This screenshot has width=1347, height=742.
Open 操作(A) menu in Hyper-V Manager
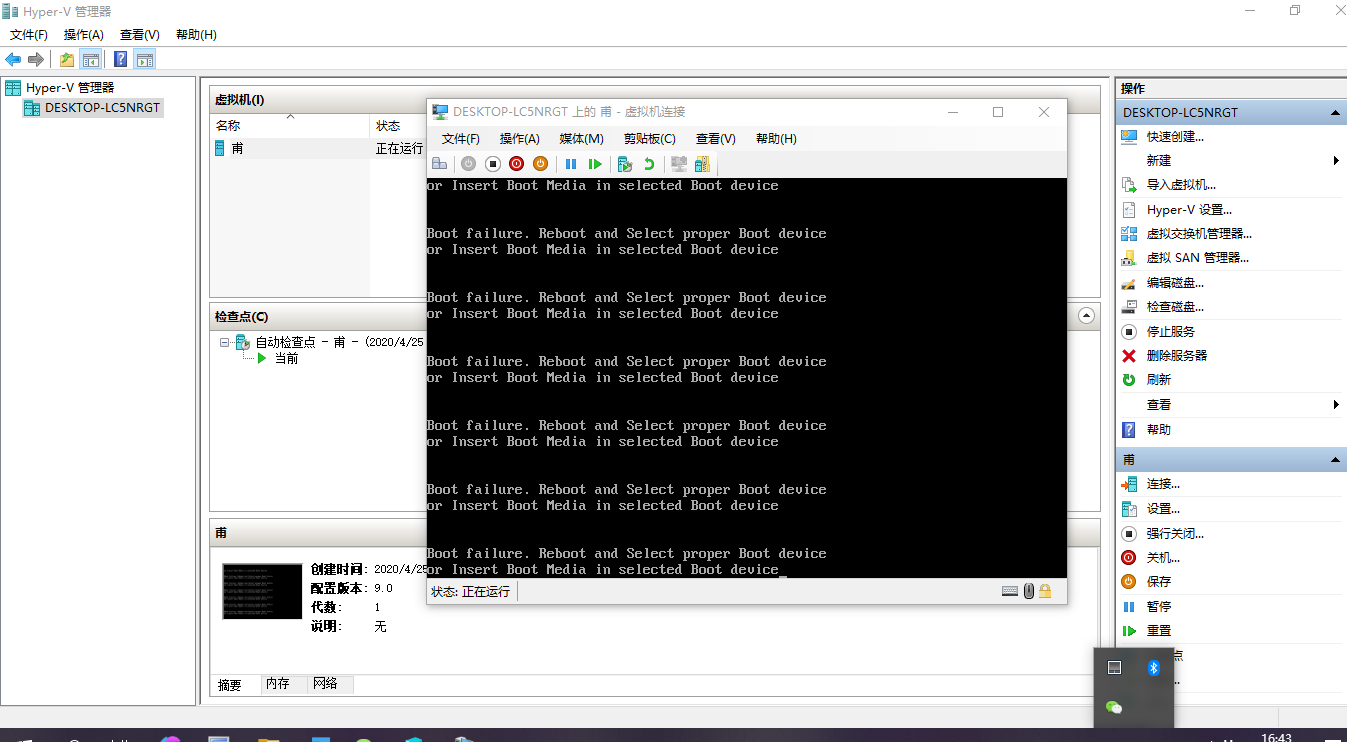[x=84, y=35]
